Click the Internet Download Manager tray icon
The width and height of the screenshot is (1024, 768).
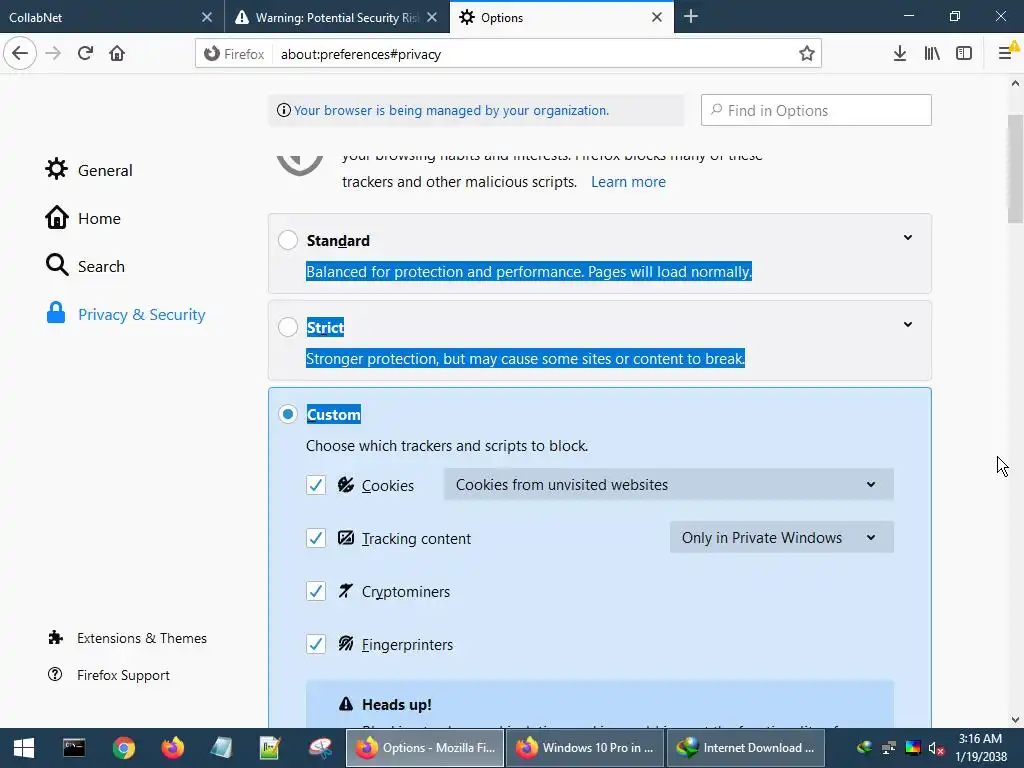(865, 748)
